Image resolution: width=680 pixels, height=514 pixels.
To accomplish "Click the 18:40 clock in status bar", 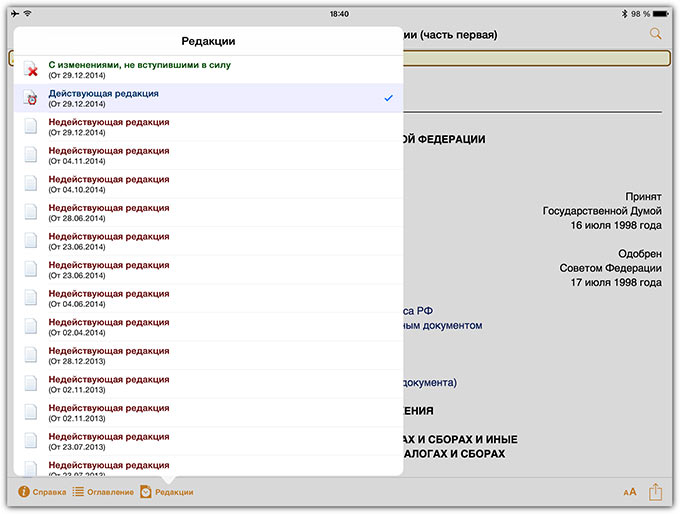I will click(x=339, y=14).
